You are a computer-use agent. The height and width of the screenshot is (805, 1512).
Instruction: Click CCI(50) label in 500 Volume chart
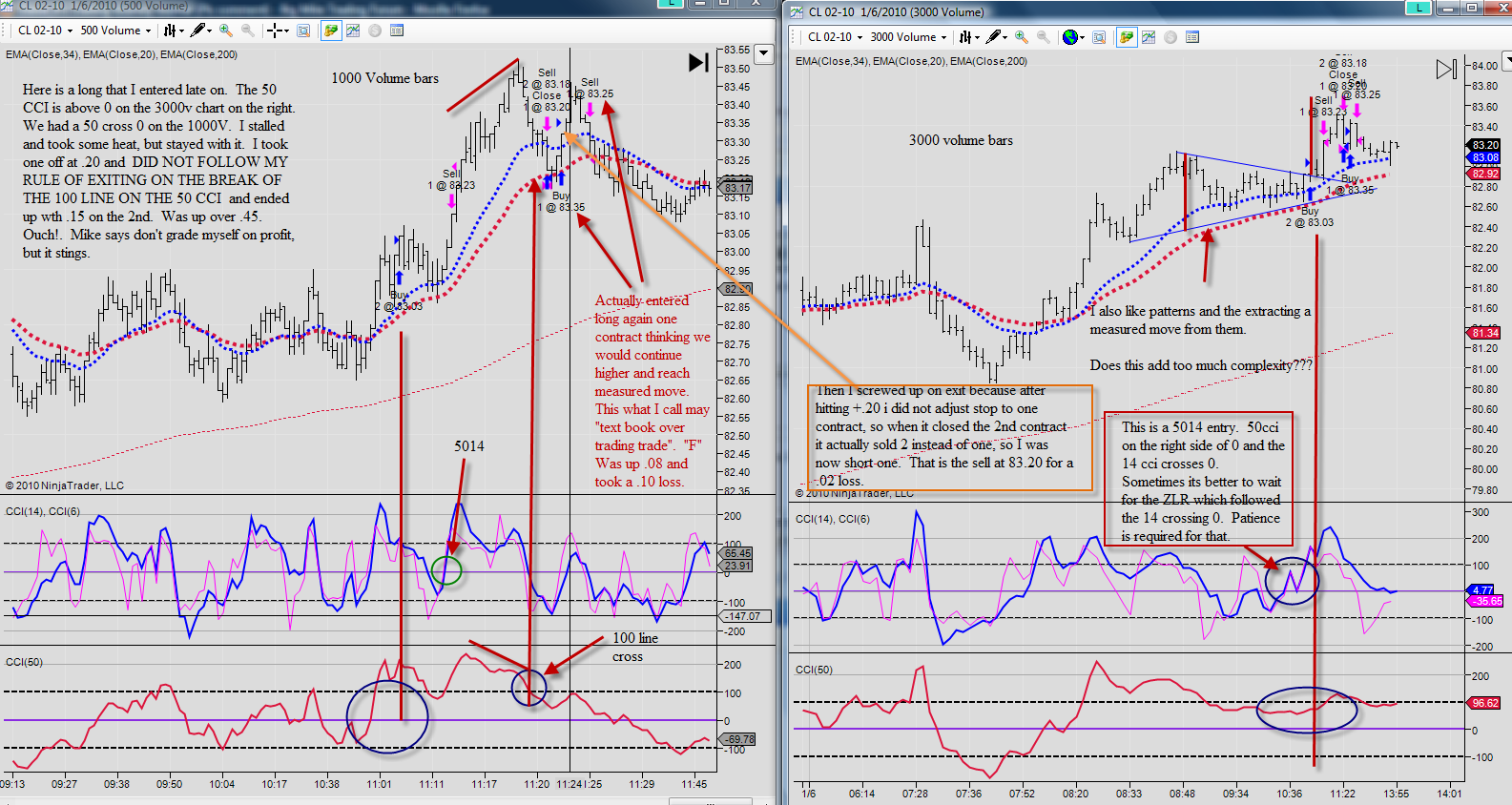click(24, 662)
